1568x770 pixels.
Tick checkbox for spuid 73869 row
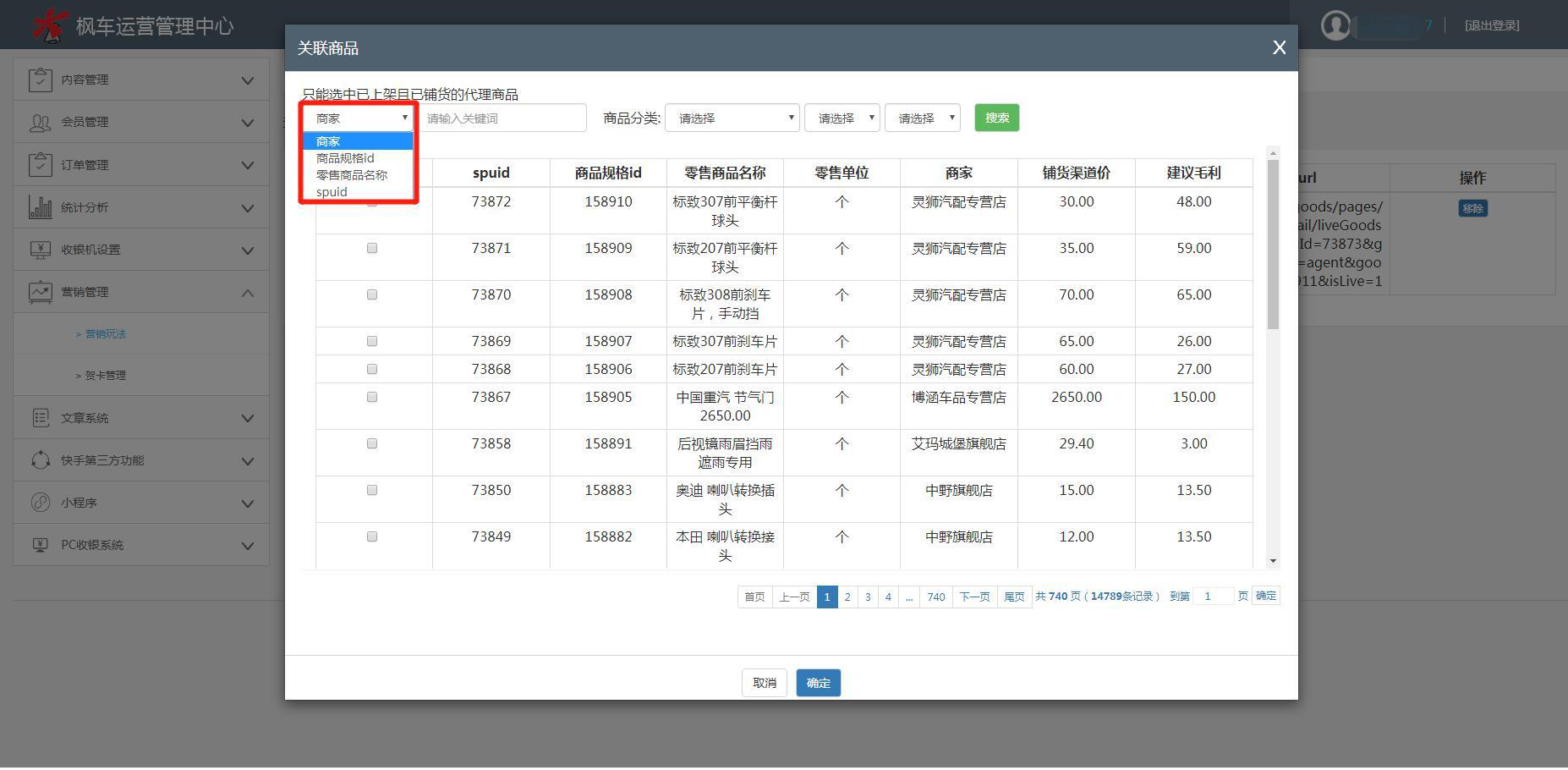[x=372, y=341]
